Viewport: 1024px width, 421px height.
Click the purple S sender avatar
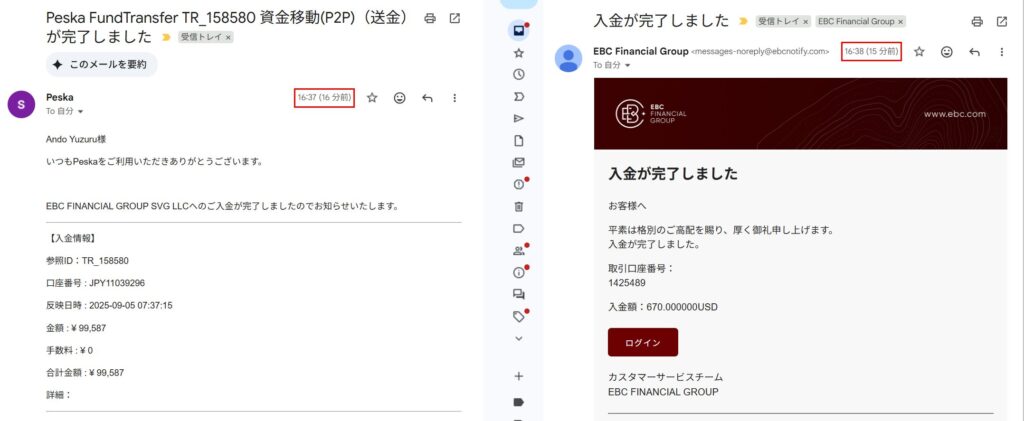point(21,104)
